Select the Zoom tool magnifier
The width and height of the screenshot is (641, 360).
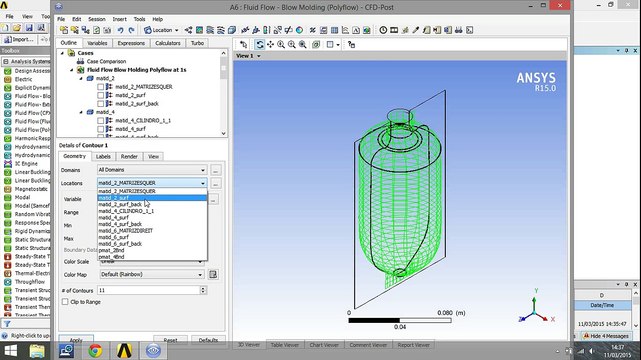[x=281, y=45]
